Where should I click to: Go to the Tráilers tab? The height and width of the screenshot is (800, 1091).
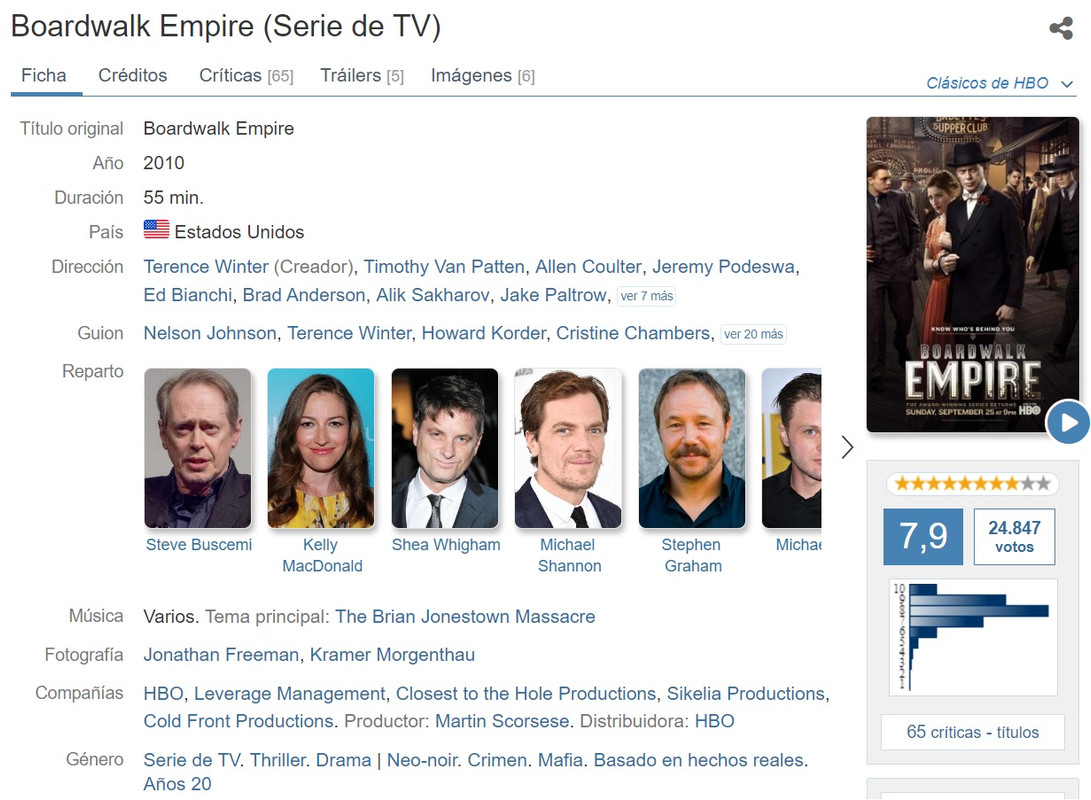362,75
